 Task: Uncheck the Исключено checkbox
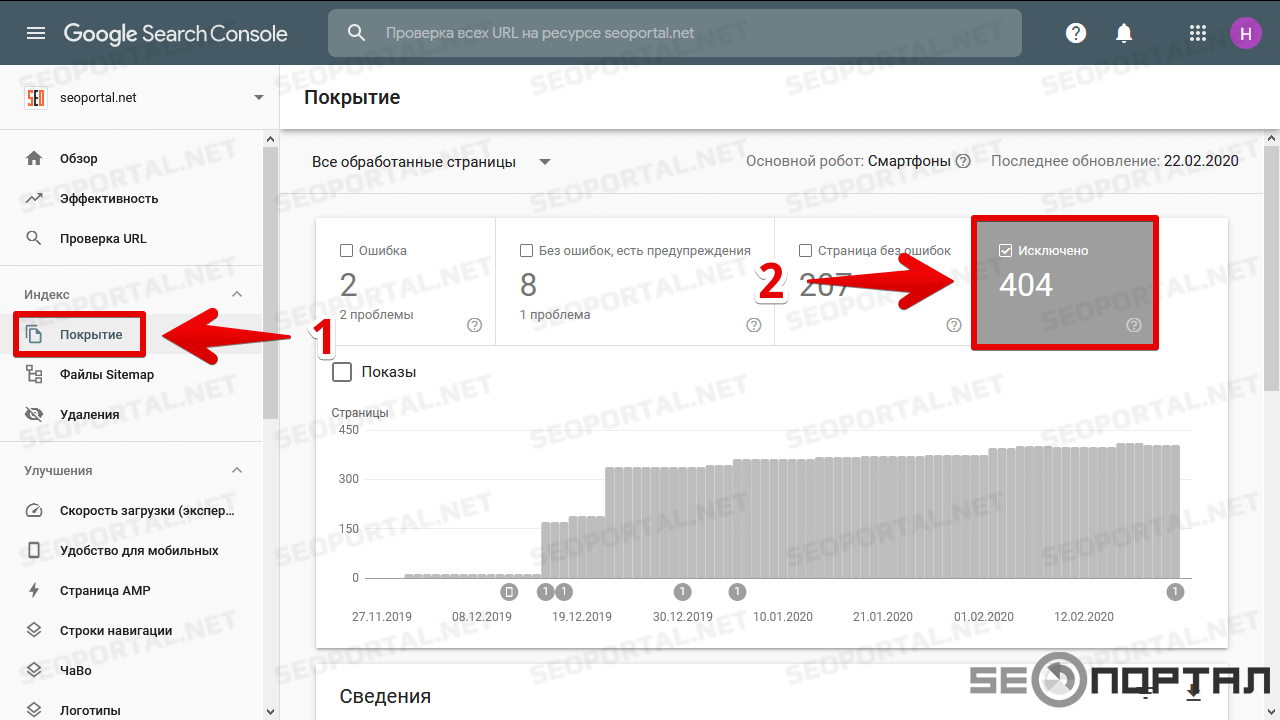[x=1005, y=251]
